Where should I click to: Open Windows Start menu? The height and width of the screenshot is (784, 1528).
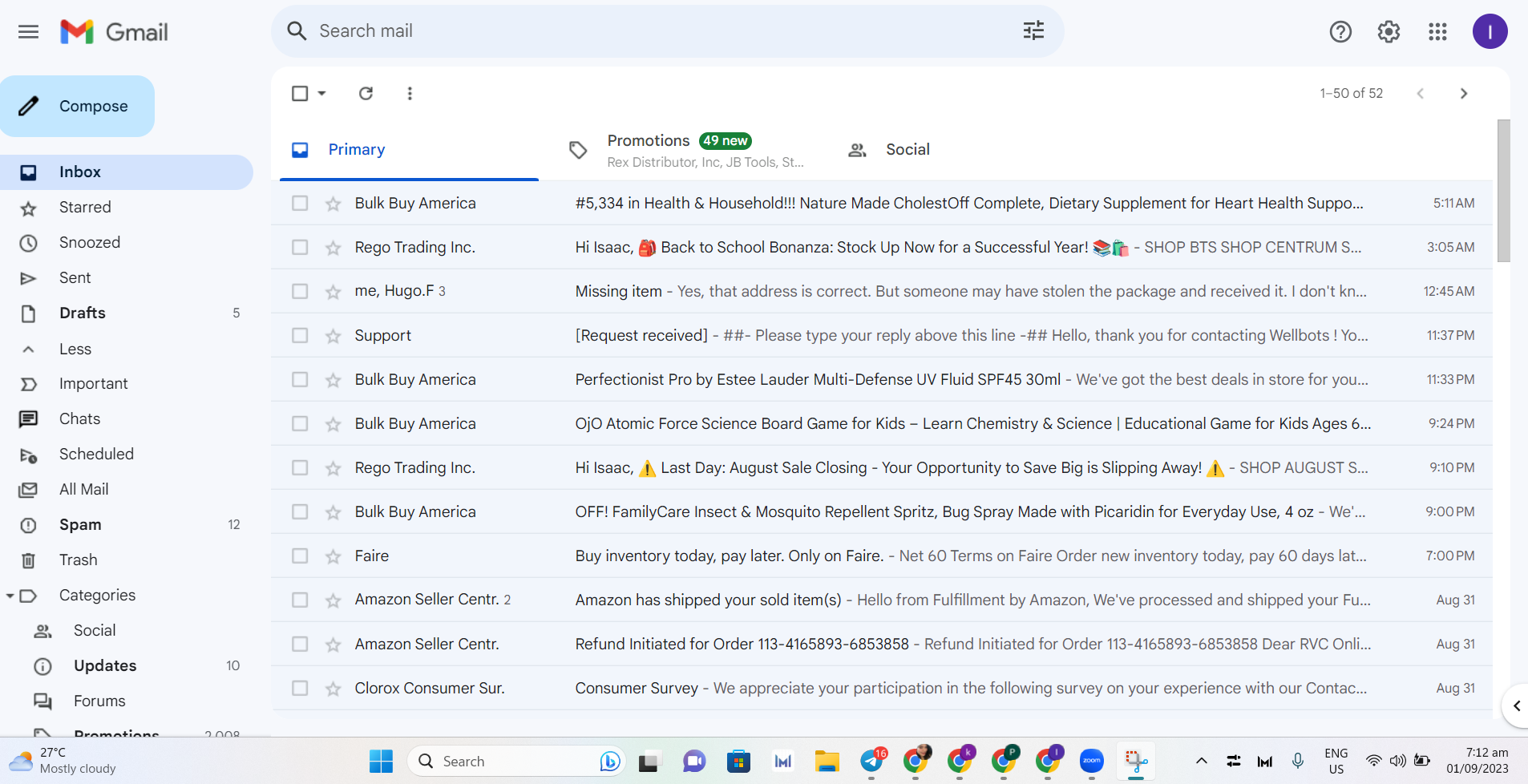[381, 761]
